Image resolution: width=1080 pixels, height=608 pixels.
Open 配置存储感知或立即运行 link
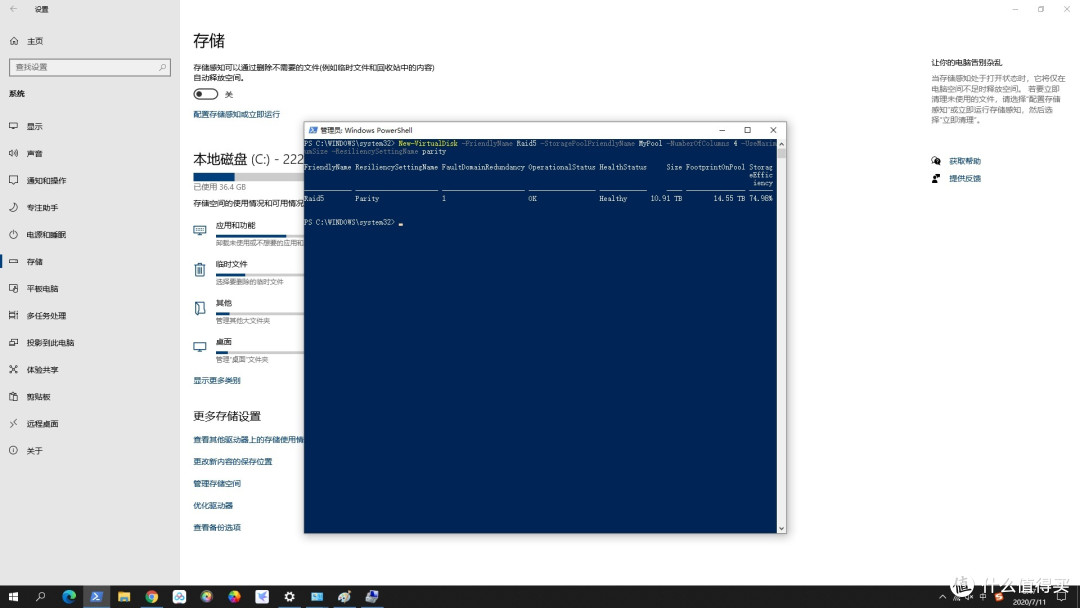click(x=237, y=113)
